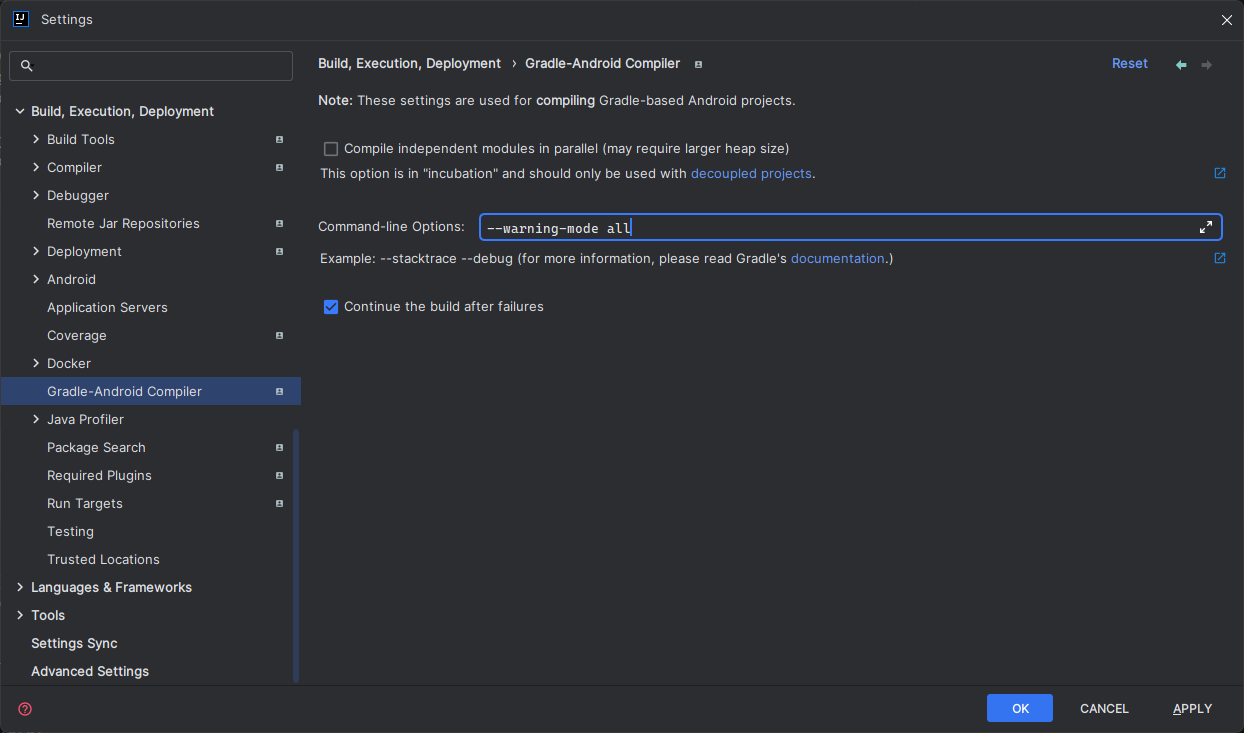This screenshot has width=1244, height=733.
Task: Click project-level icon next to Run Targets
Action: pyautogui.click(x=280, y=503)
